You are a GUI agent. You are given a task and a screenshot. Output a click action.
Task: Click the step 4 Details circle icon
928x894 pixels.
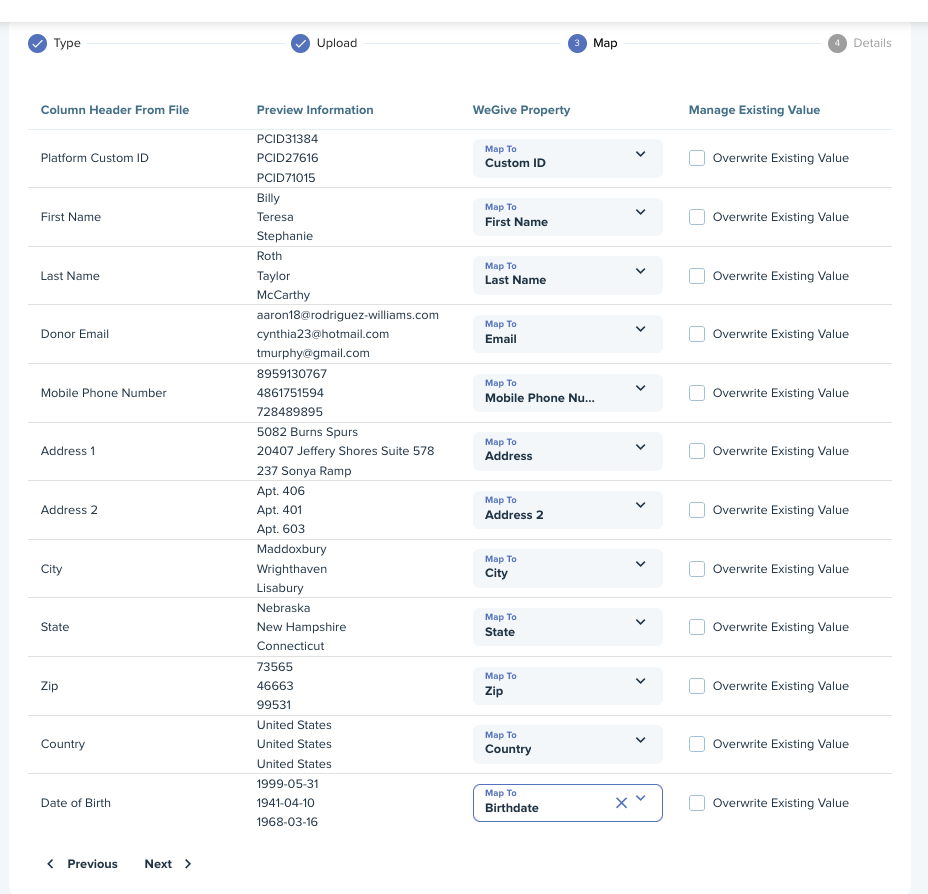[x=837, y=43]
